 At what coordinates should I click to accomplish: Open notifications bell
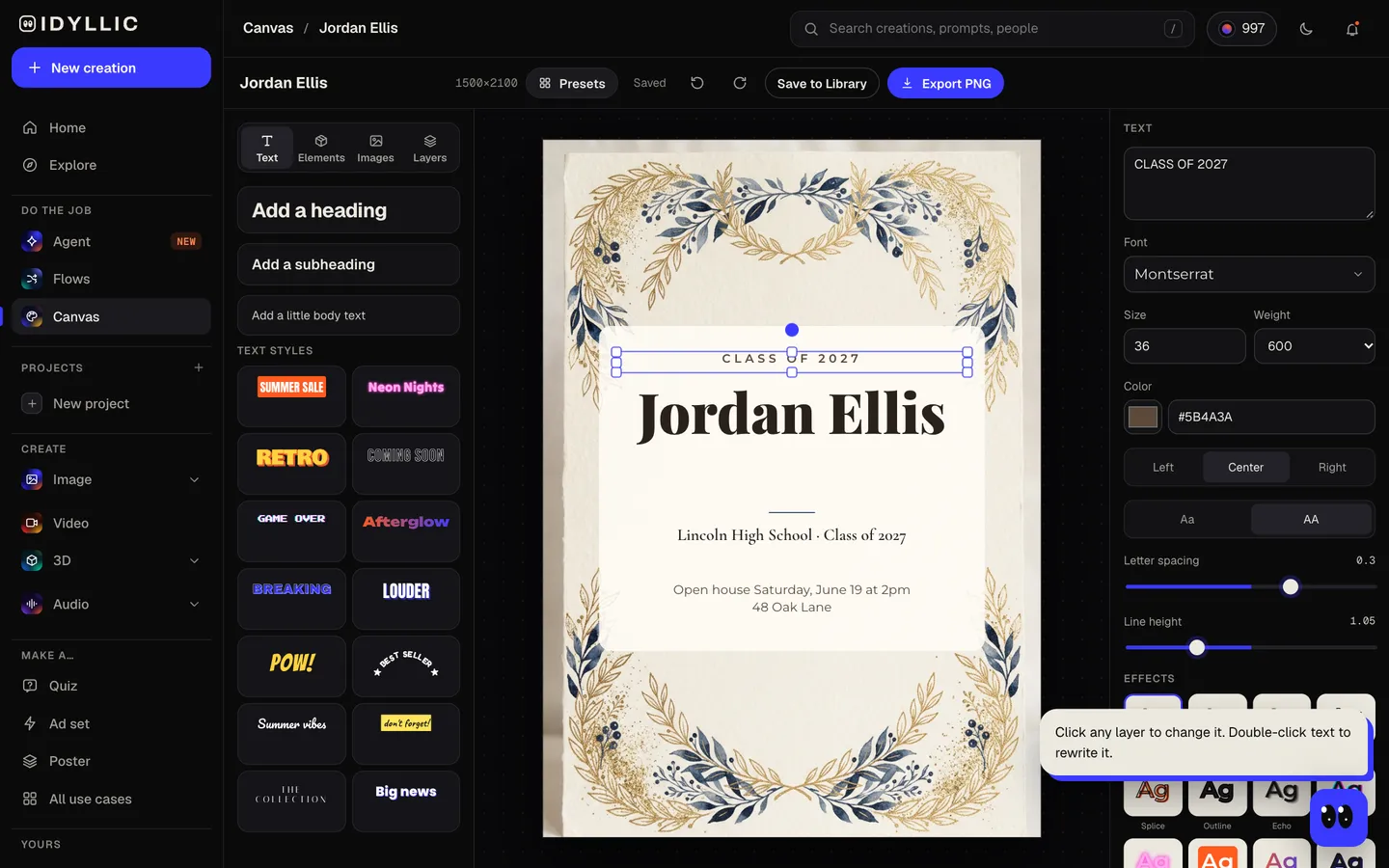(1352, 29)
